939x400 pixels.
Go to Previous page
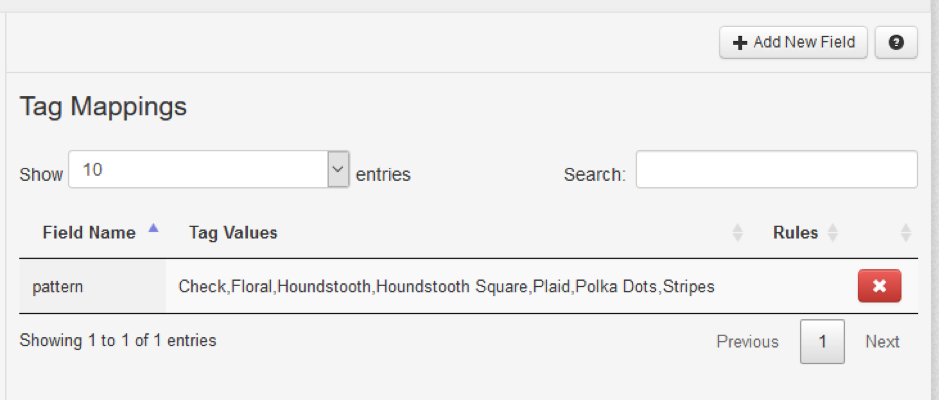click(747, 342)
